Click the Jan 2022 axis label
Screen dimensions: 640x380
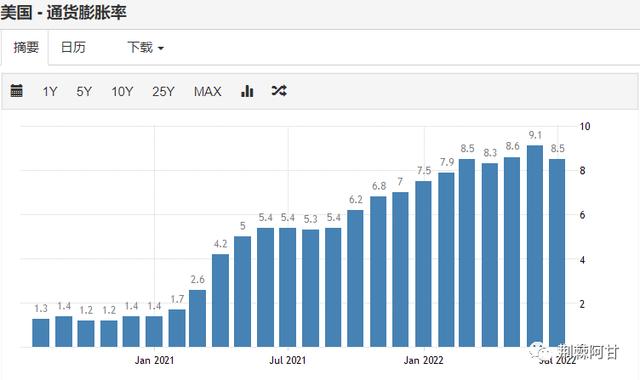pyautogui.click(x=423, y=360)
